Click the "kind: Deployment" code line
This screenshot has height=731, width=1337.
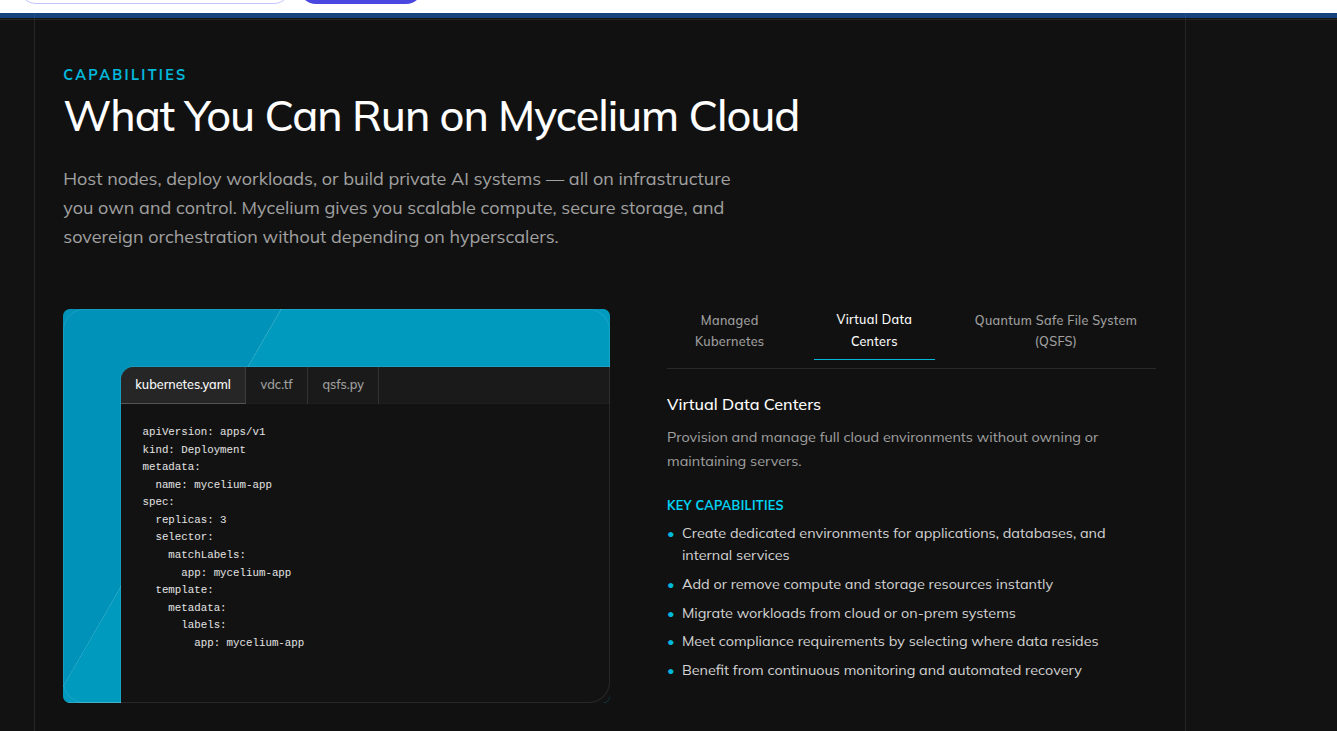(x=194, y=450)
